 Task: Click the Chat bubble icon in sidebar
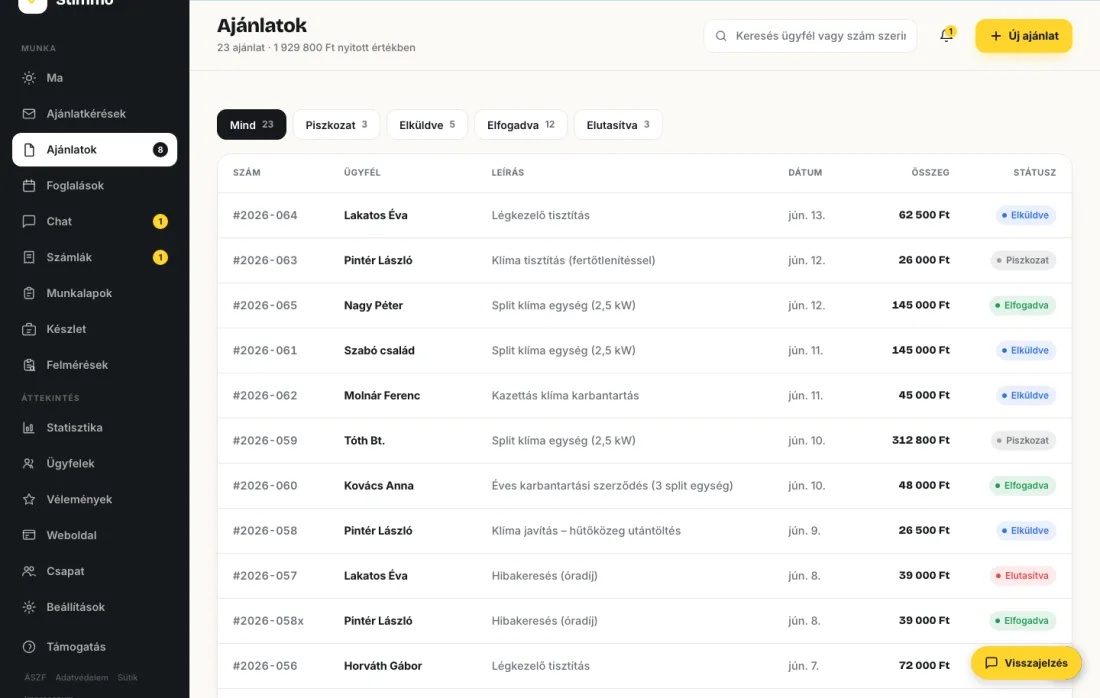29,221
